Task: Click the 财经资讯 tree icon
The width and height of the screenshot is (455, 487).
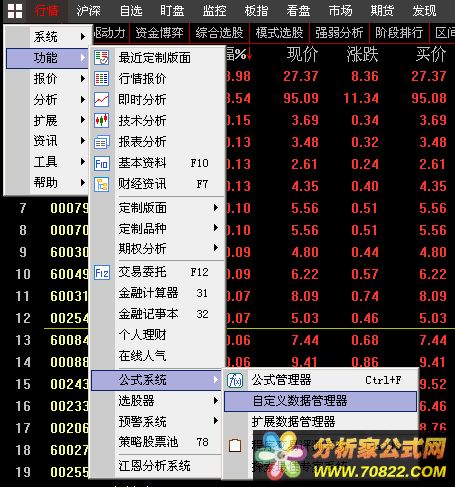Action: [x=101, y=184]
